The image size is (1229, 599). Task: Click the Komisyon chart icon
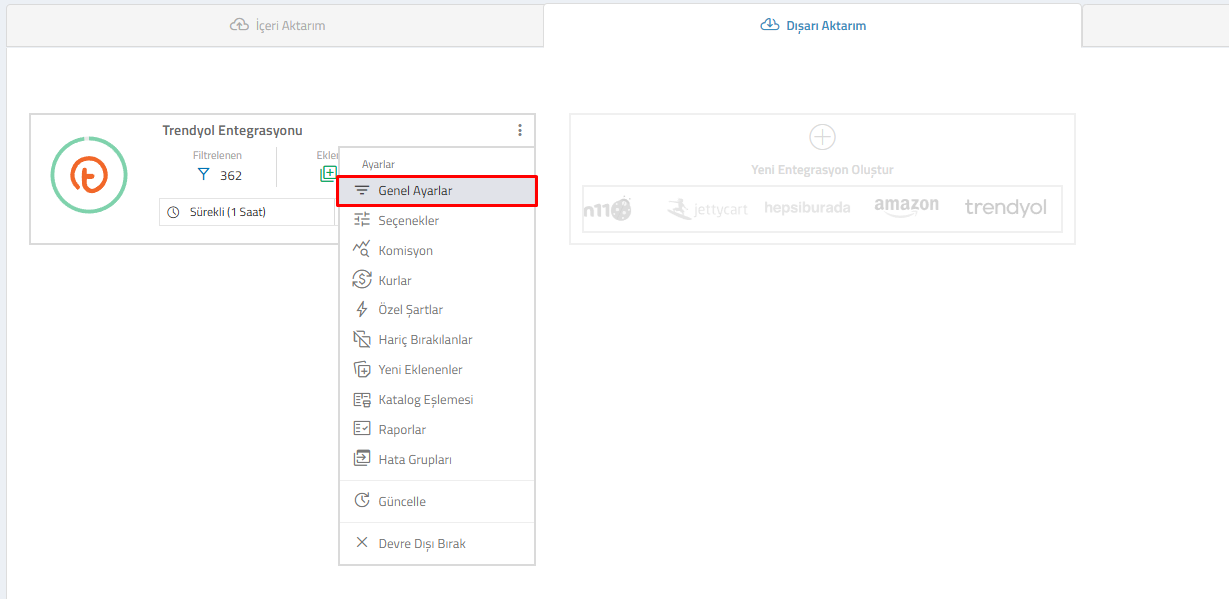pos(362,250)
